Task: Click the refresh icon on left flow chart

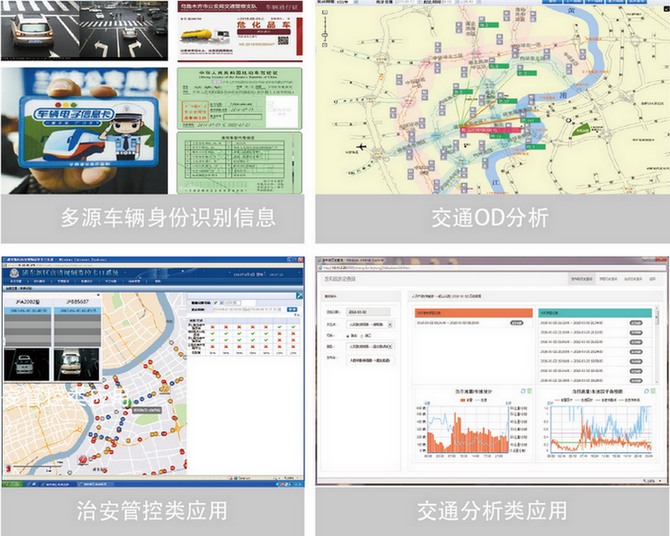Action: pos(523,391)
